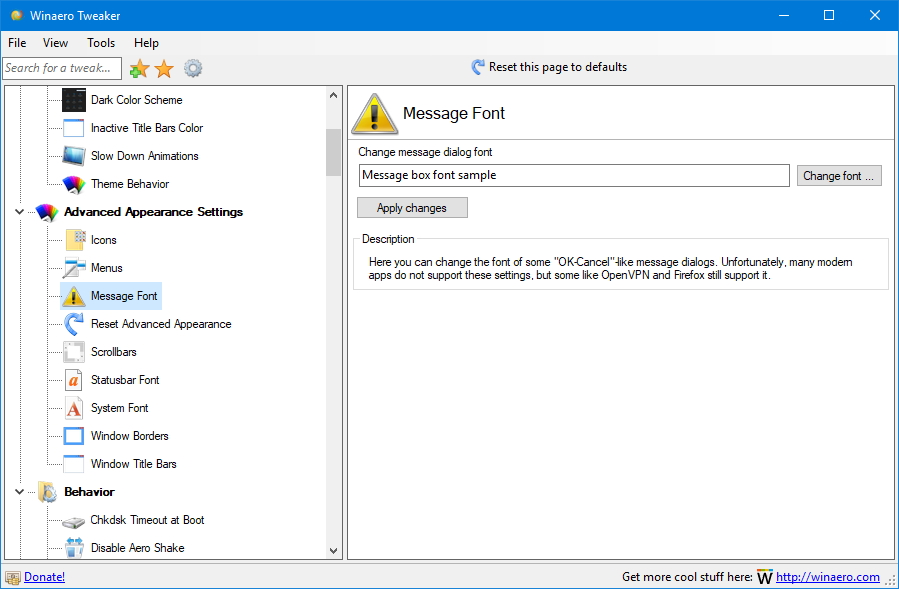Click the tree scroll up arrow

(x=334, y=95)
